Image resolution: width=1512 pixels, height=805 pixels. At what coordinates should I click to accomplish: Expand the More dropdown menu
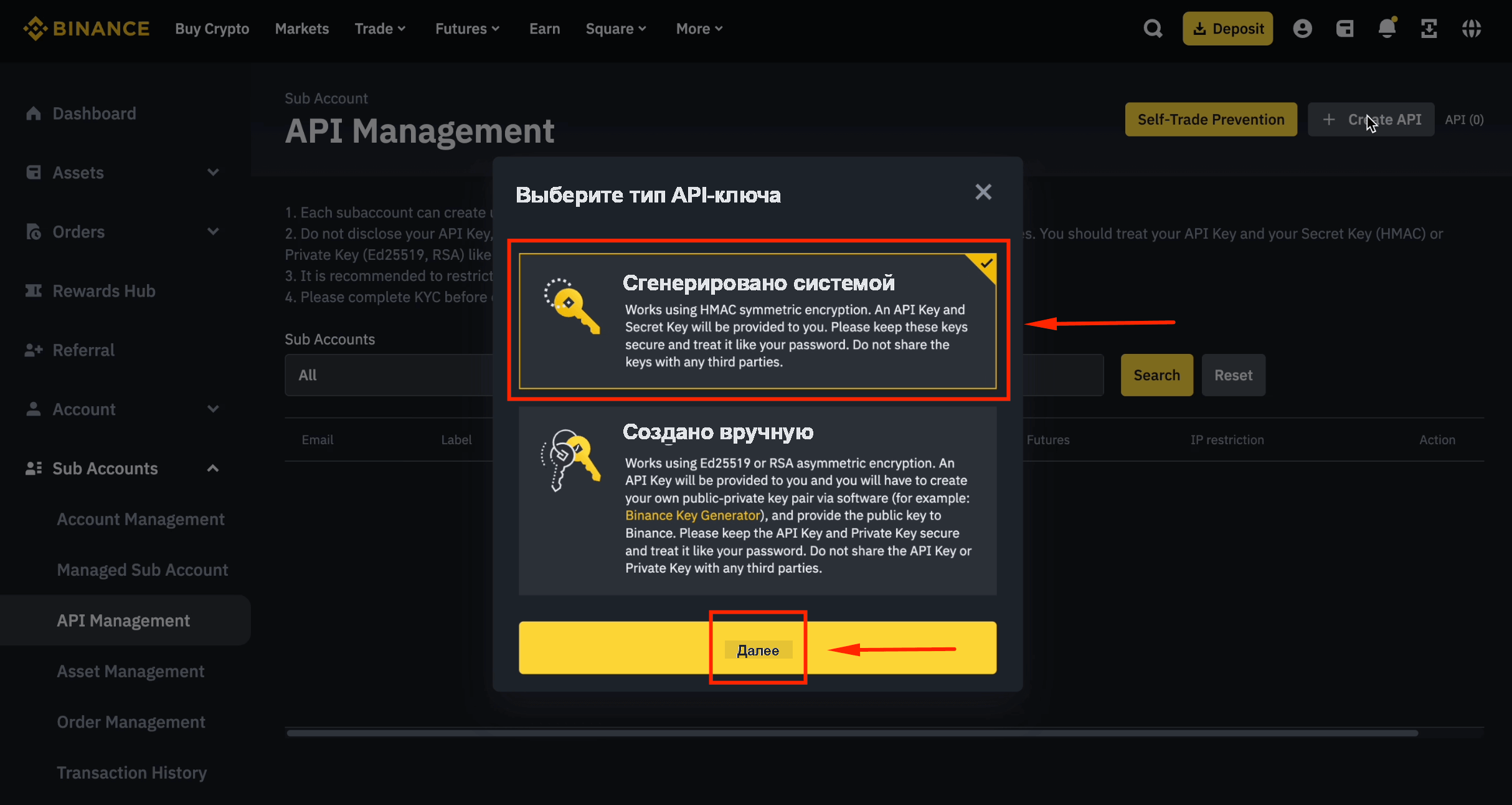[700, 29]
